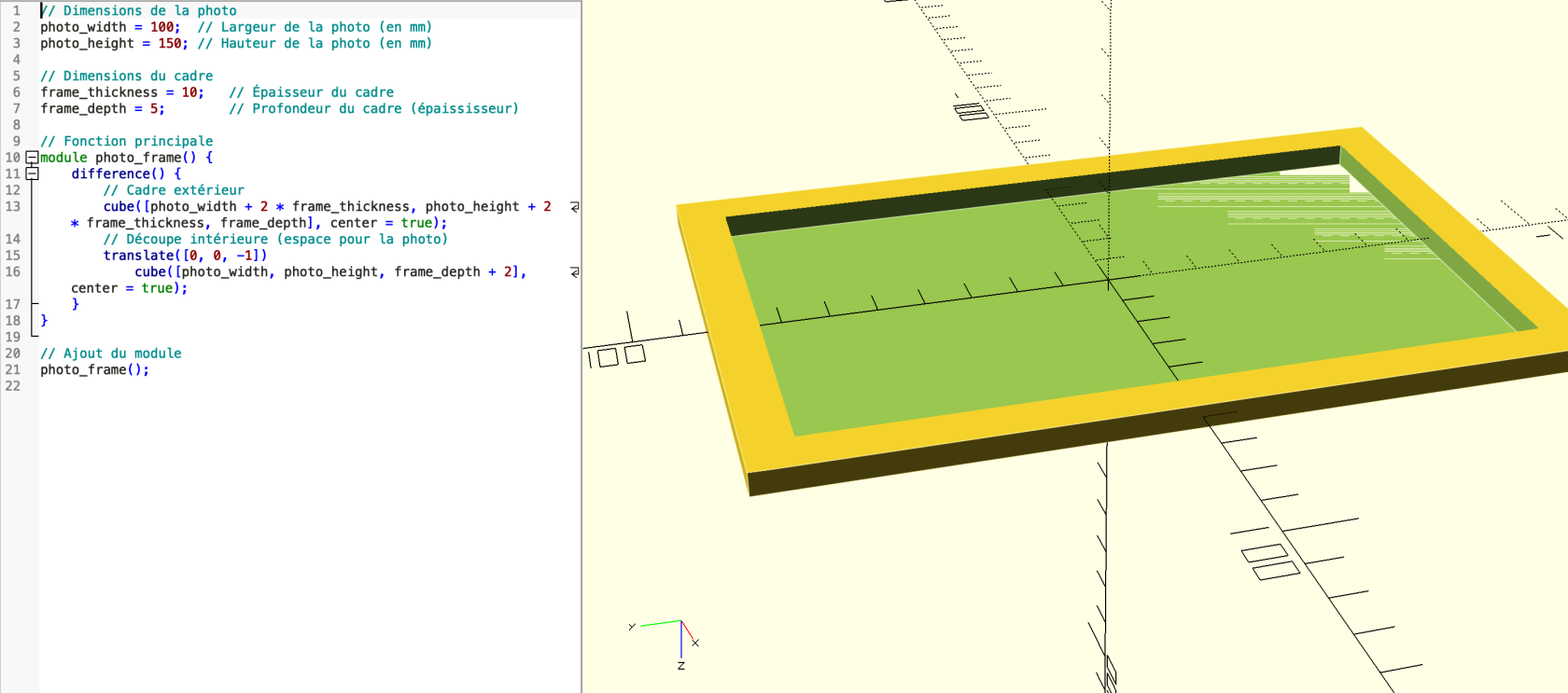Collapse the module photo_frame fold marker

32,158
